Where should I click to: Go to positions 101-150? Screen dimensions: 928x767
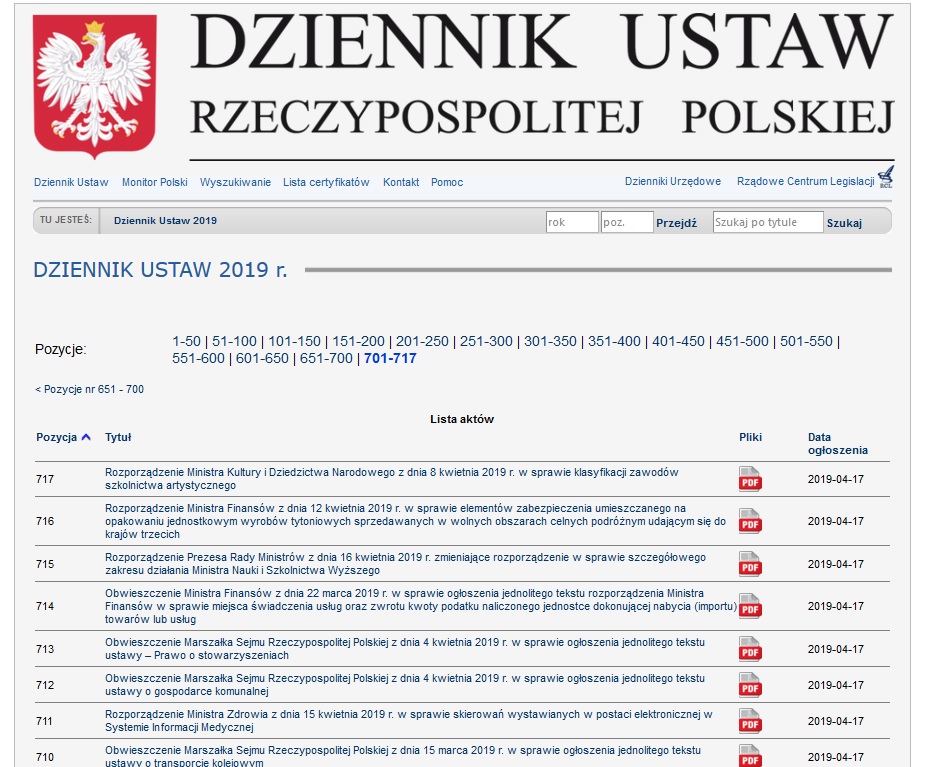click(294, 341)
